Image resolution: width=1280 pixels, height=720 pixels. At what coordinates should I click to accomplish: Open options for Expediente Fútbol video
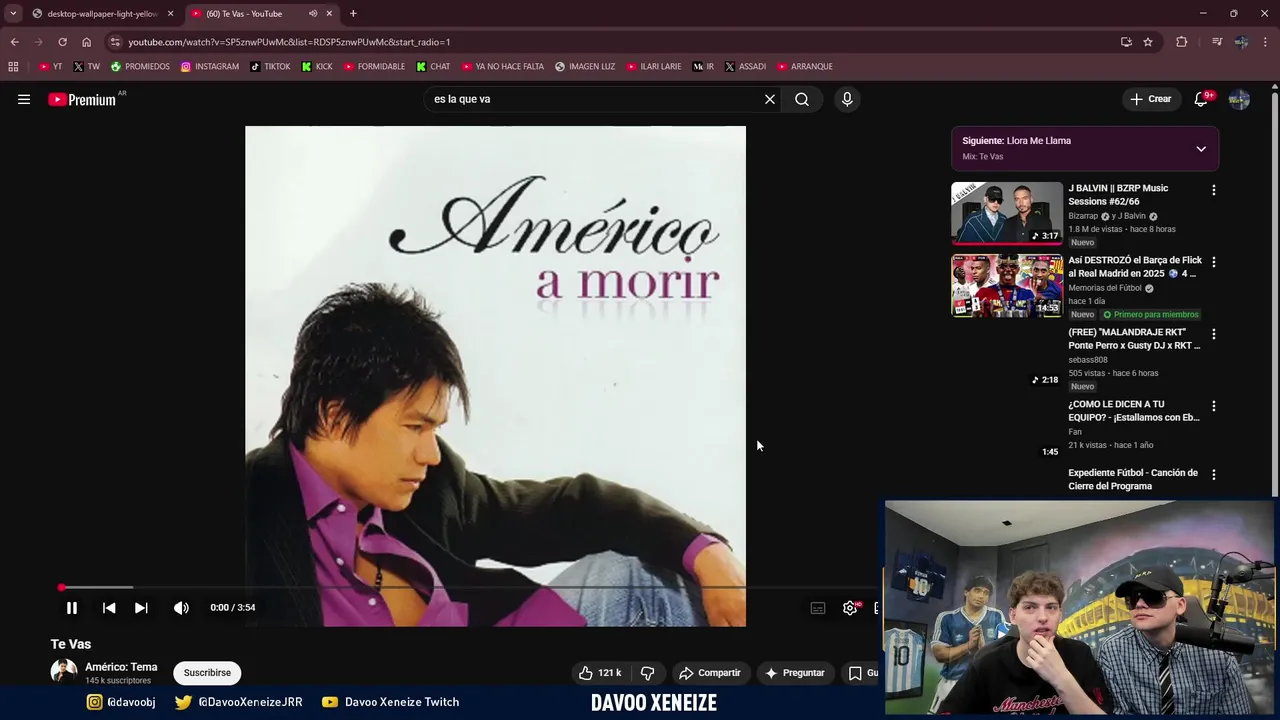coord(1214,475)
